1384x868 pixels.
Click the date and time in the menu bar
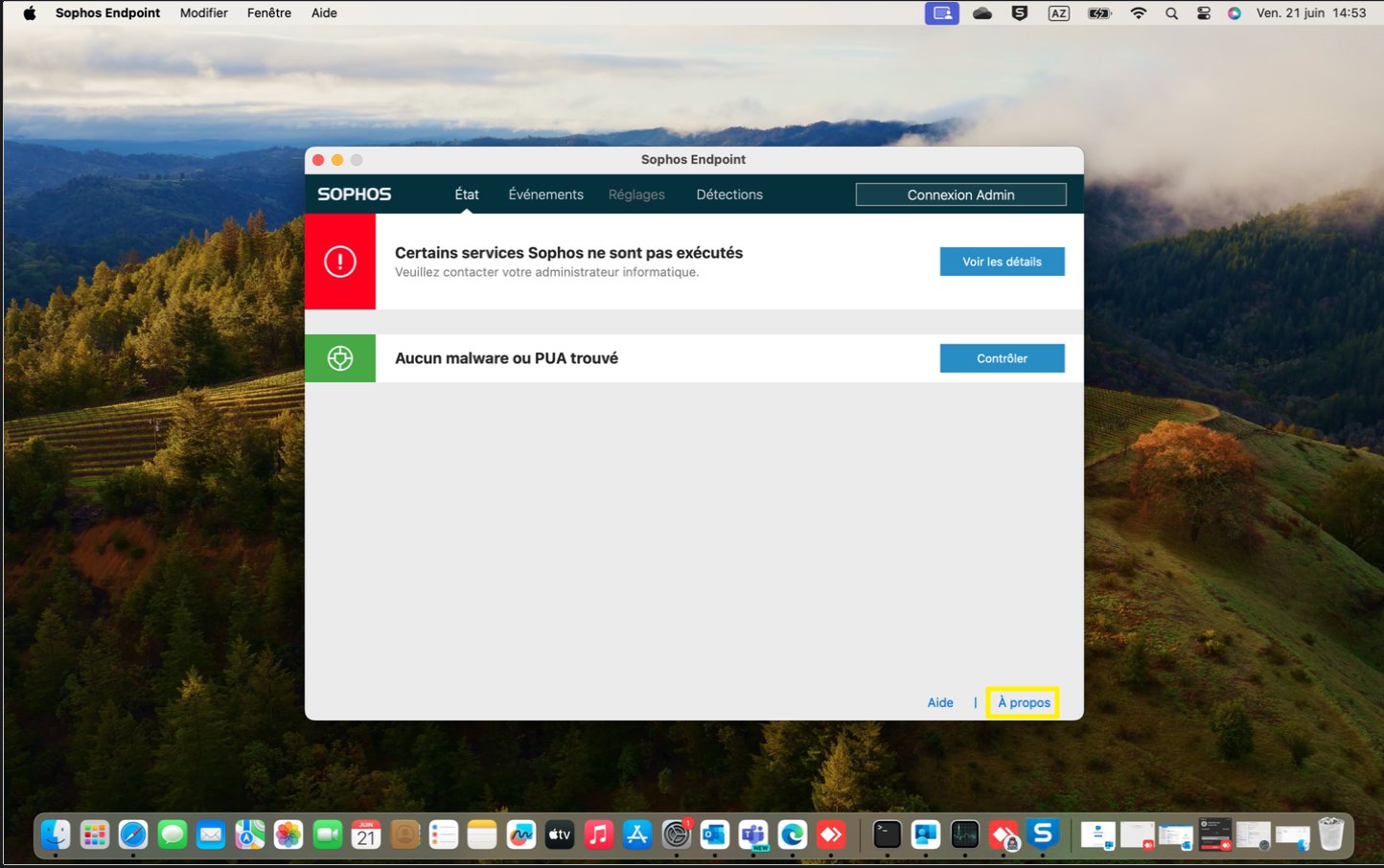pos(1311,13)
